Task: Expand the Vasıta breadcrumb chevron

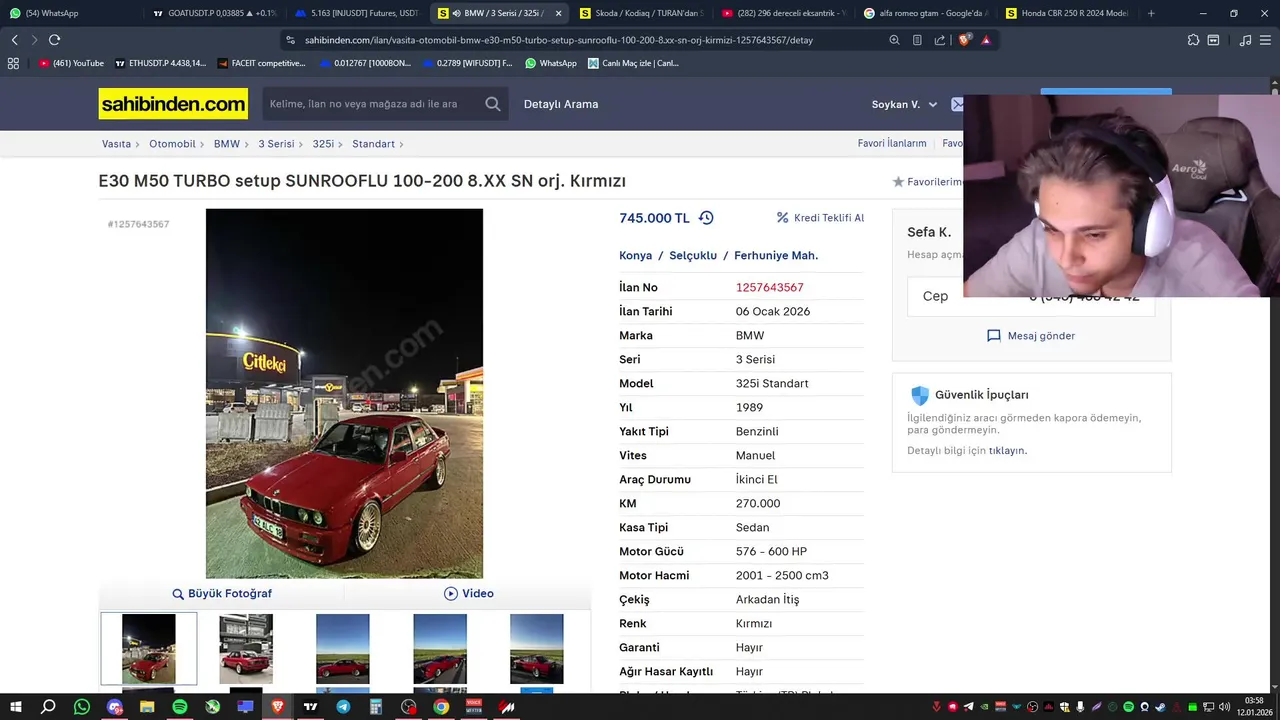Action: pyautogui.click(x=138, y=144)
